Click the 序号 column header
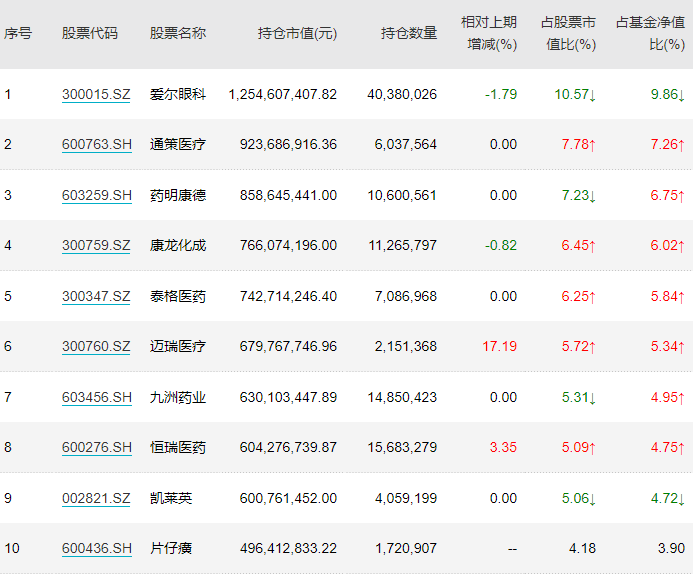This screenshot has width=693, height=576. click(x=18, y=33)
